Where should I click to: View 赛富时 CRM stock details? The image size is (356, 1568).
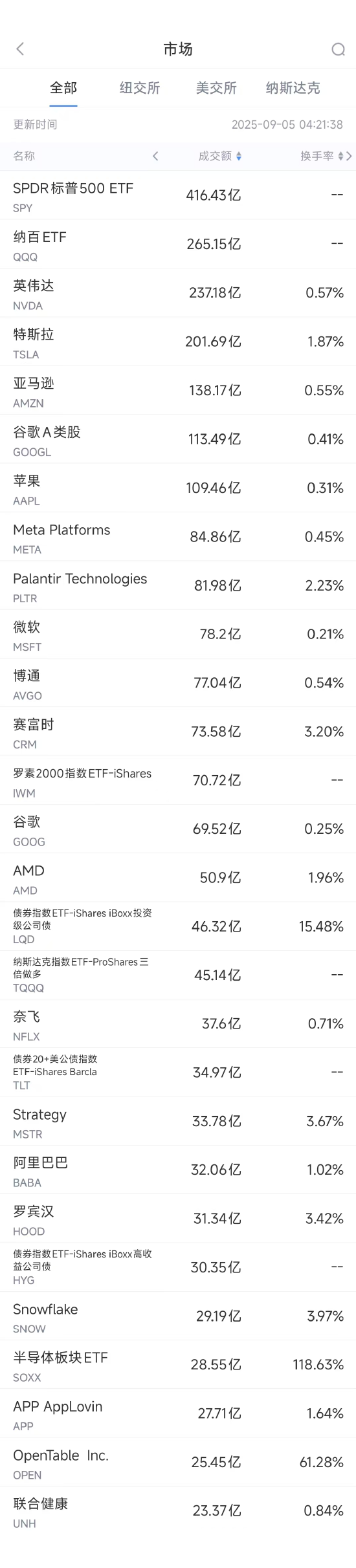178,732
